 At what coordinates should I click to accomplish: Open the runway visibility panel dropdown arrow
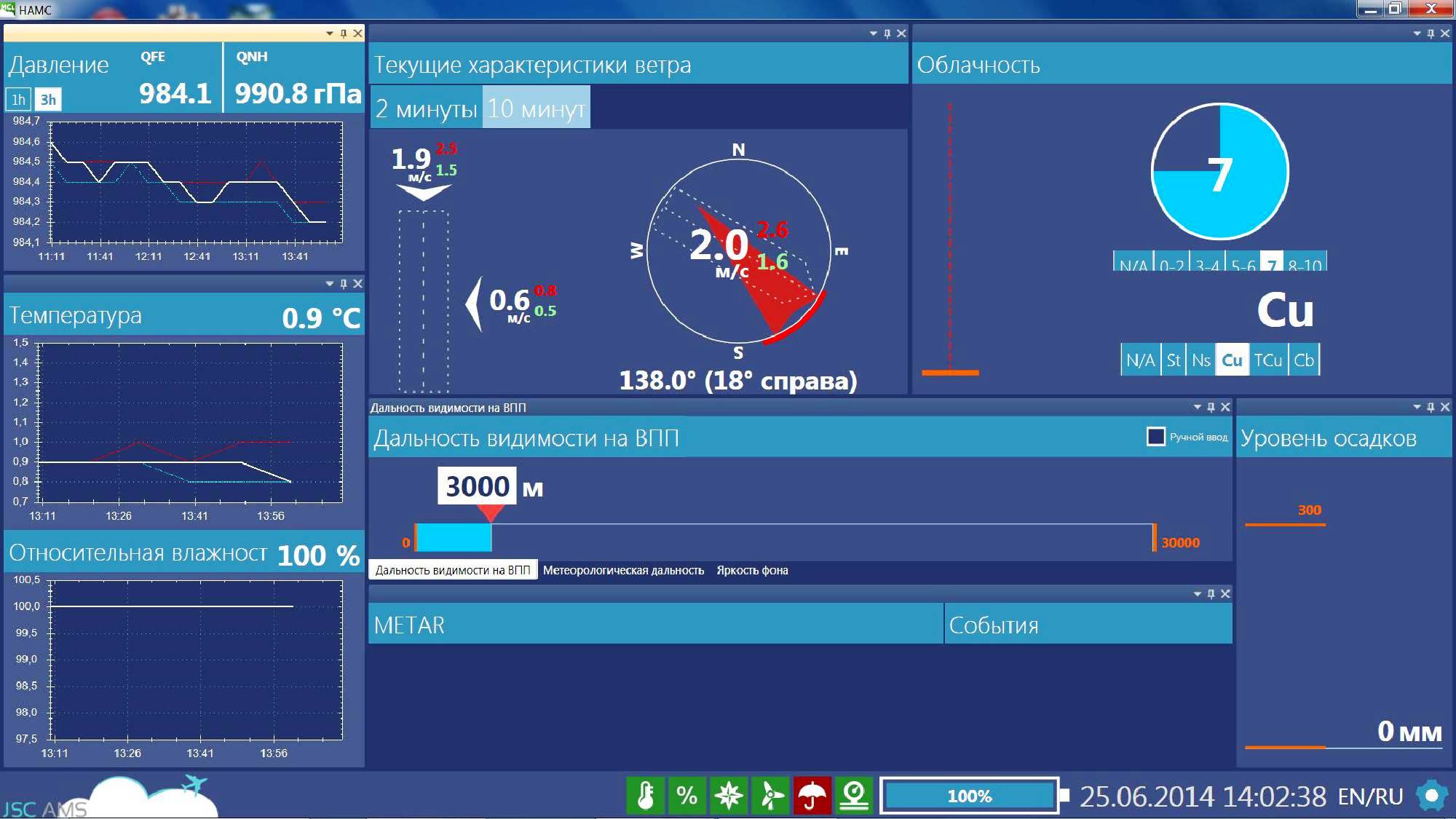1198,407
